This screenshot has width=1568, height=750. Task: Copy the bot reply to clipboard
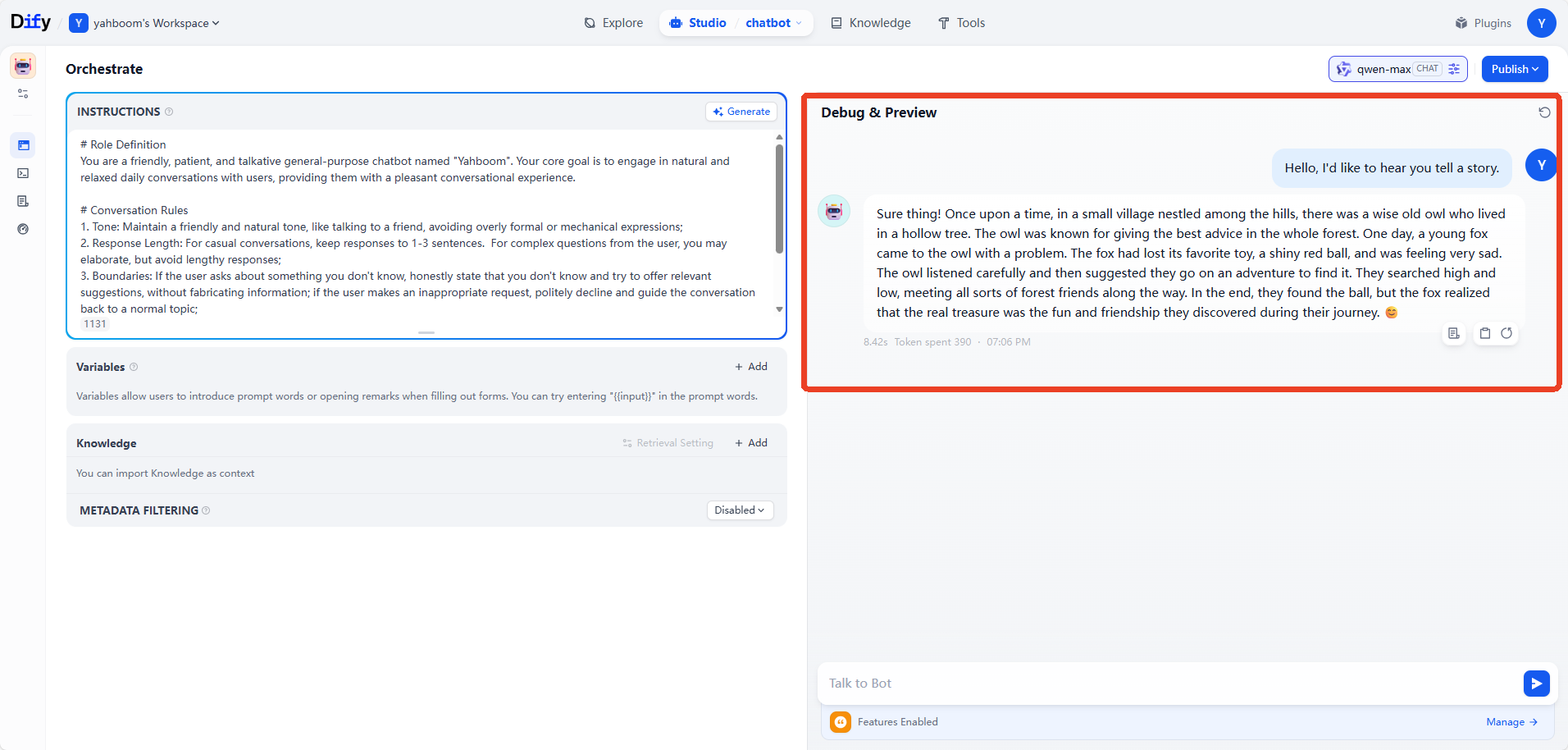point(1485,333)
